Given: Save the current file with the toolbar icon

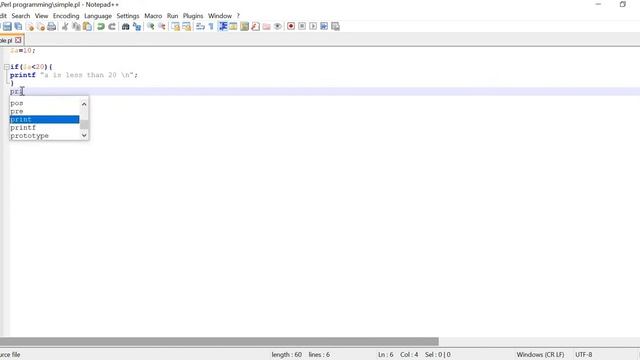Looking at the screenshot, I should (7, 27).
